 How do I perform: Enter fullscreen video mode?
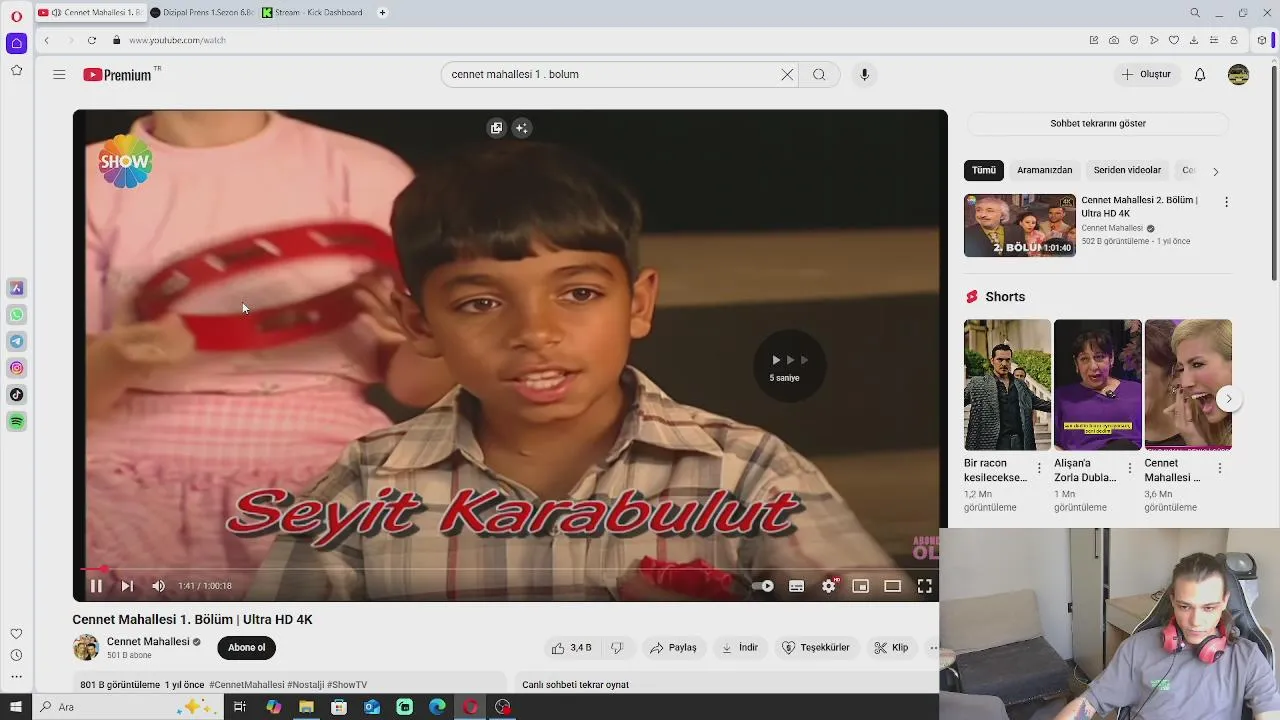(x=925, y=586)
